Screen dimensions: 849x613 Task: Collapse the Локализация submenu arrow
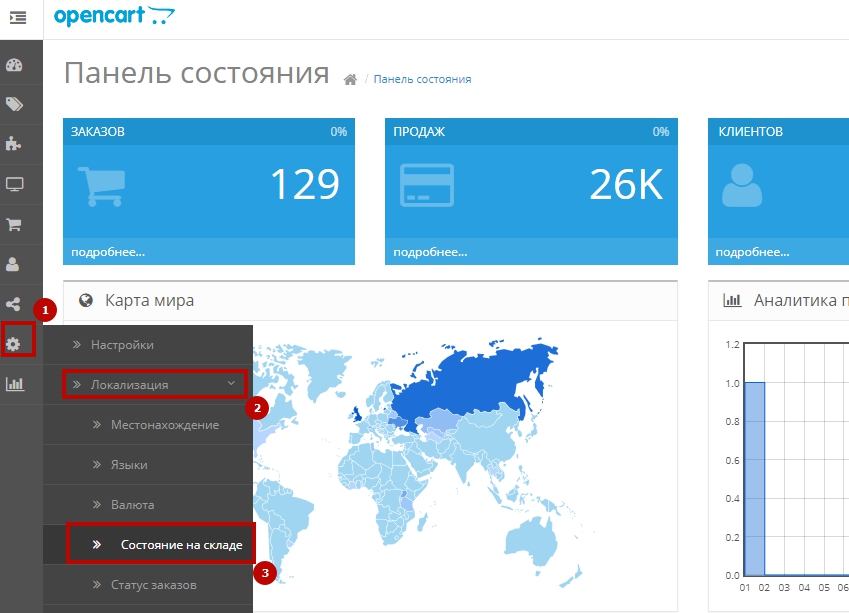[x=231, y=384]
